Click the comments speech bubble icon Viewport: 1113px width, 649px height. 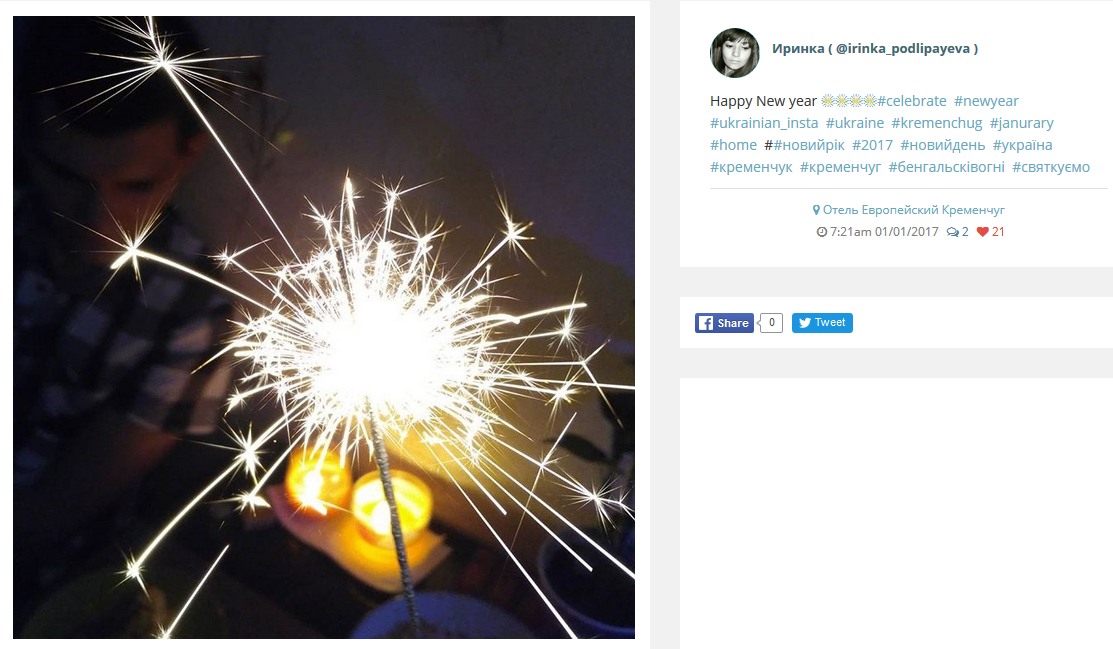tap(953, 231)
